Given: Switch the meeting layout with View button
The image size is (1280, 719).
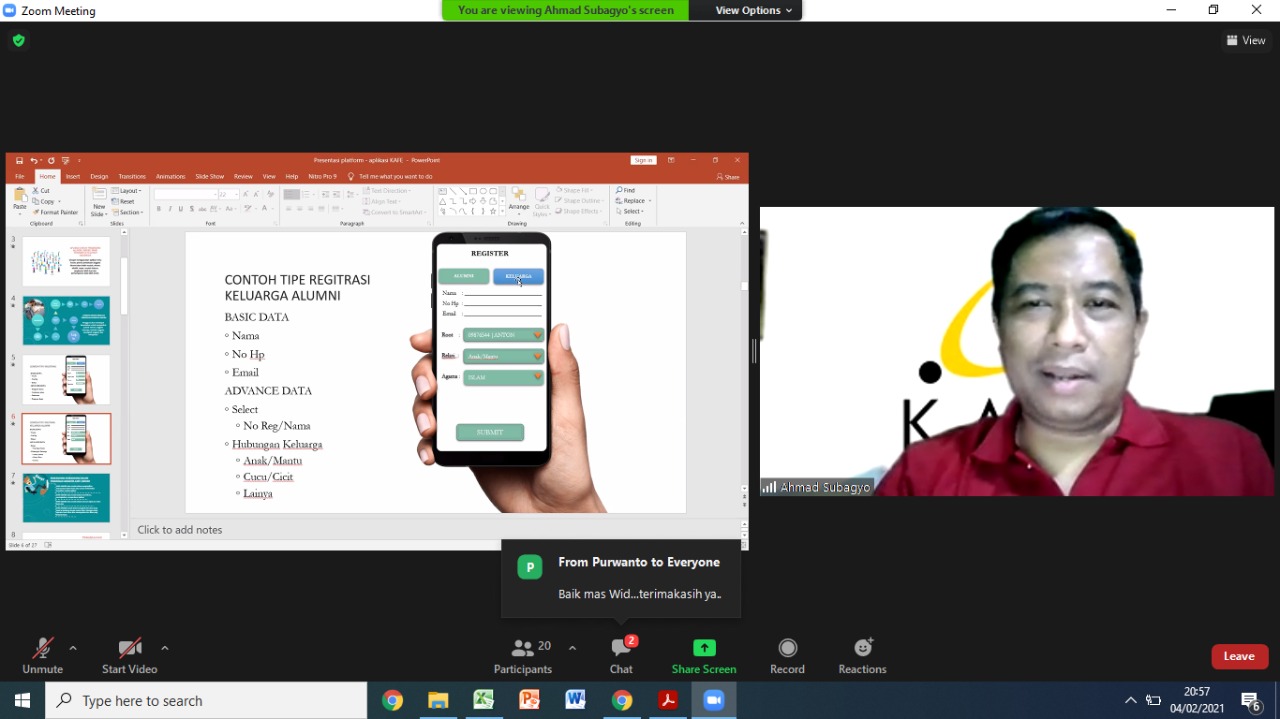Looking at the screenshot, I should click(x=1246, y=40).
